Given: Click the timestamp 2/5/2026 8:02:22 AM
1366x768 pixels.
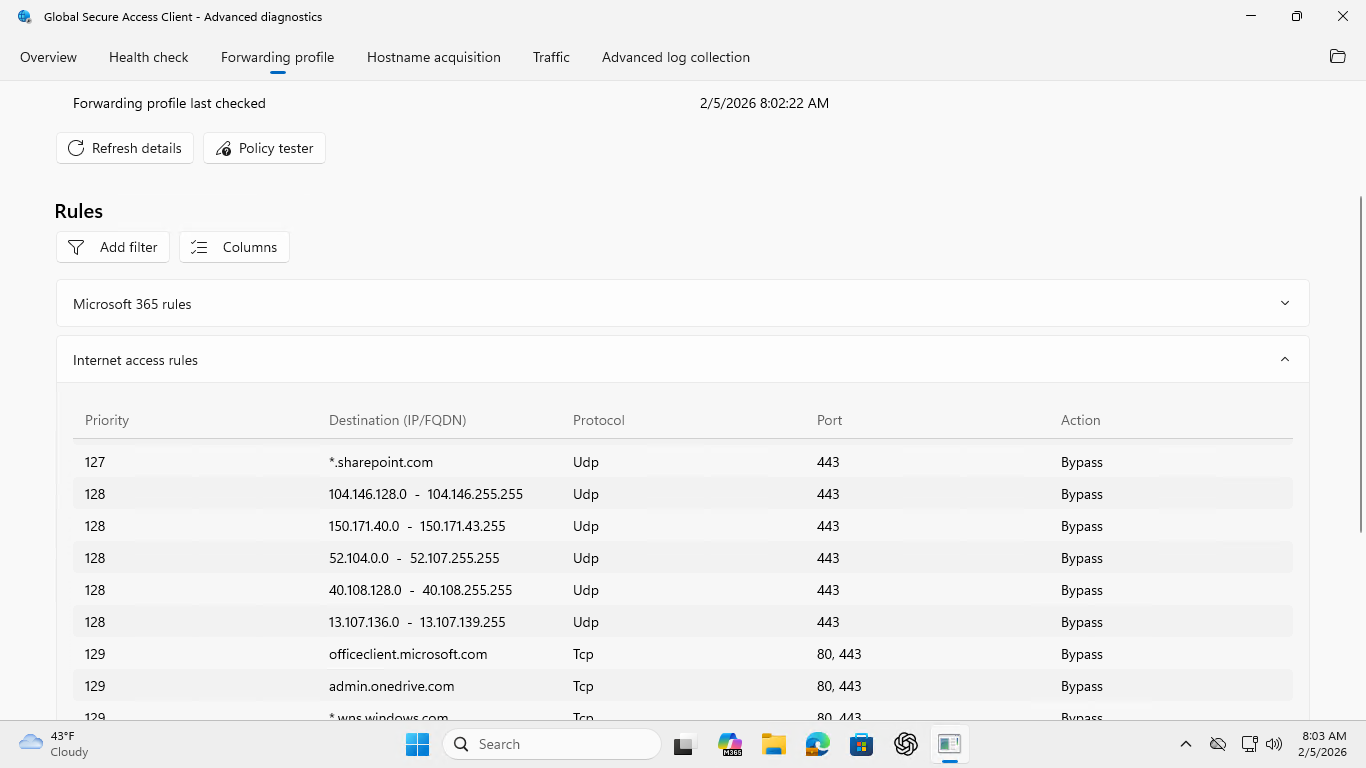Looking at the screenshot, I should (x=764, y=103).
